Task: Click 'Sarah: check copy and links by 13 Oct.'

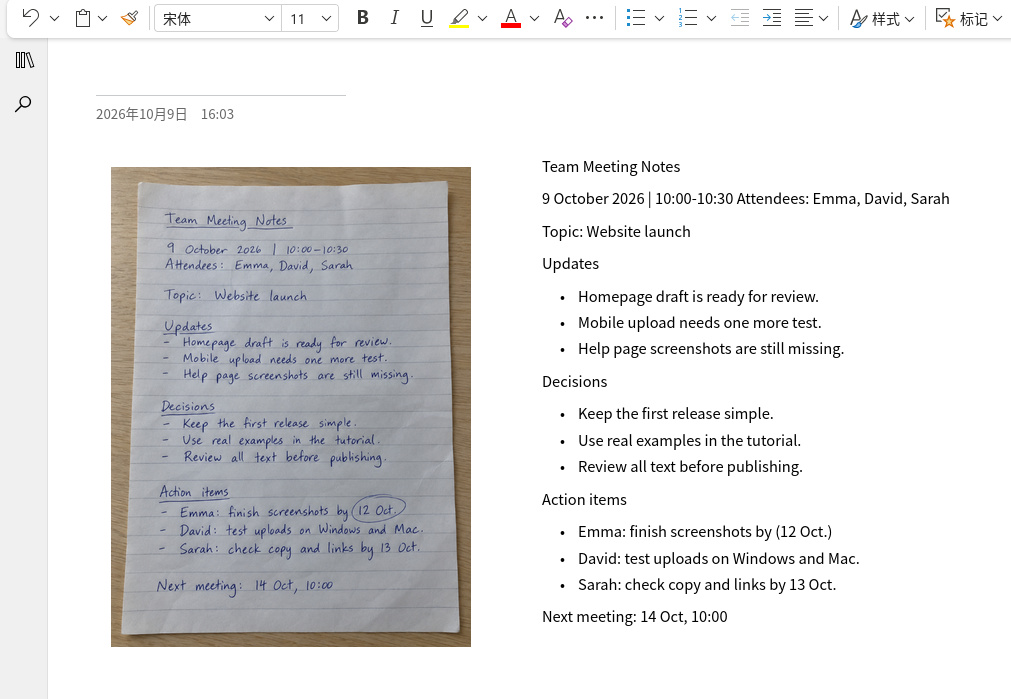Action: (707, 585)
